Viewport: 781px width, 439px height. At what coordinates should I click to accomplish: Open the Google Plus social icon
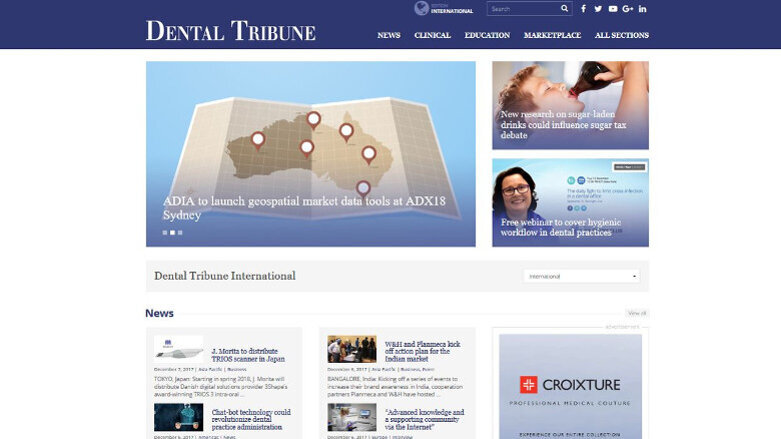pos(628,8)
